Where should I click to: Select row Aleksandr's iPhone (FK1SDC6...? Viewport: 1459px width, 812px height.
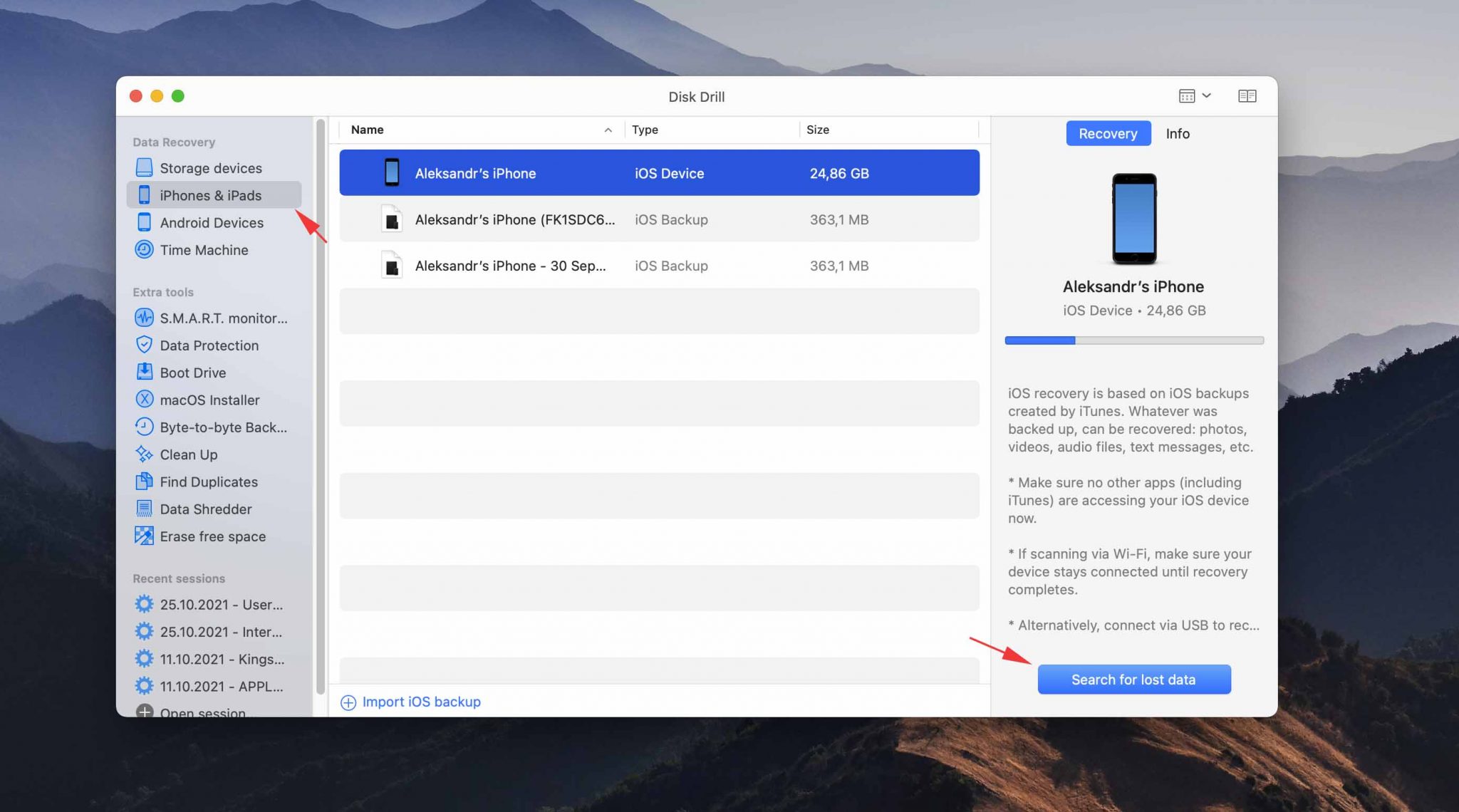click(x=659, y=219)
